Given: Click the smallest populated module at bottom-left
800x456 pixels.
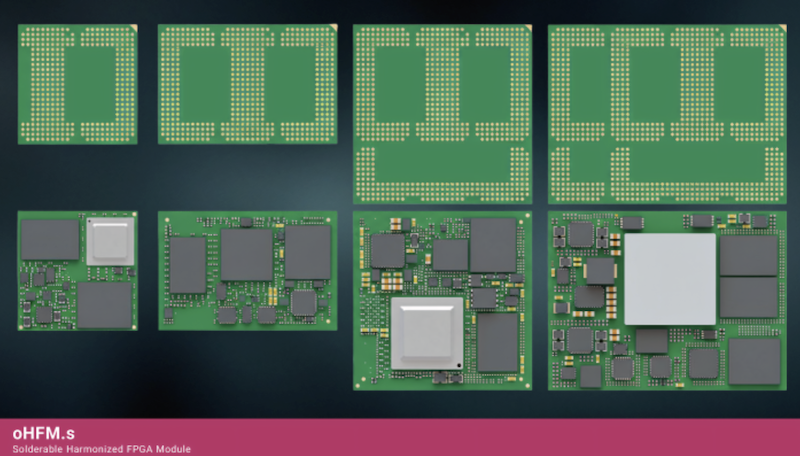Looking at the screenshot, I should pos(78,271).
